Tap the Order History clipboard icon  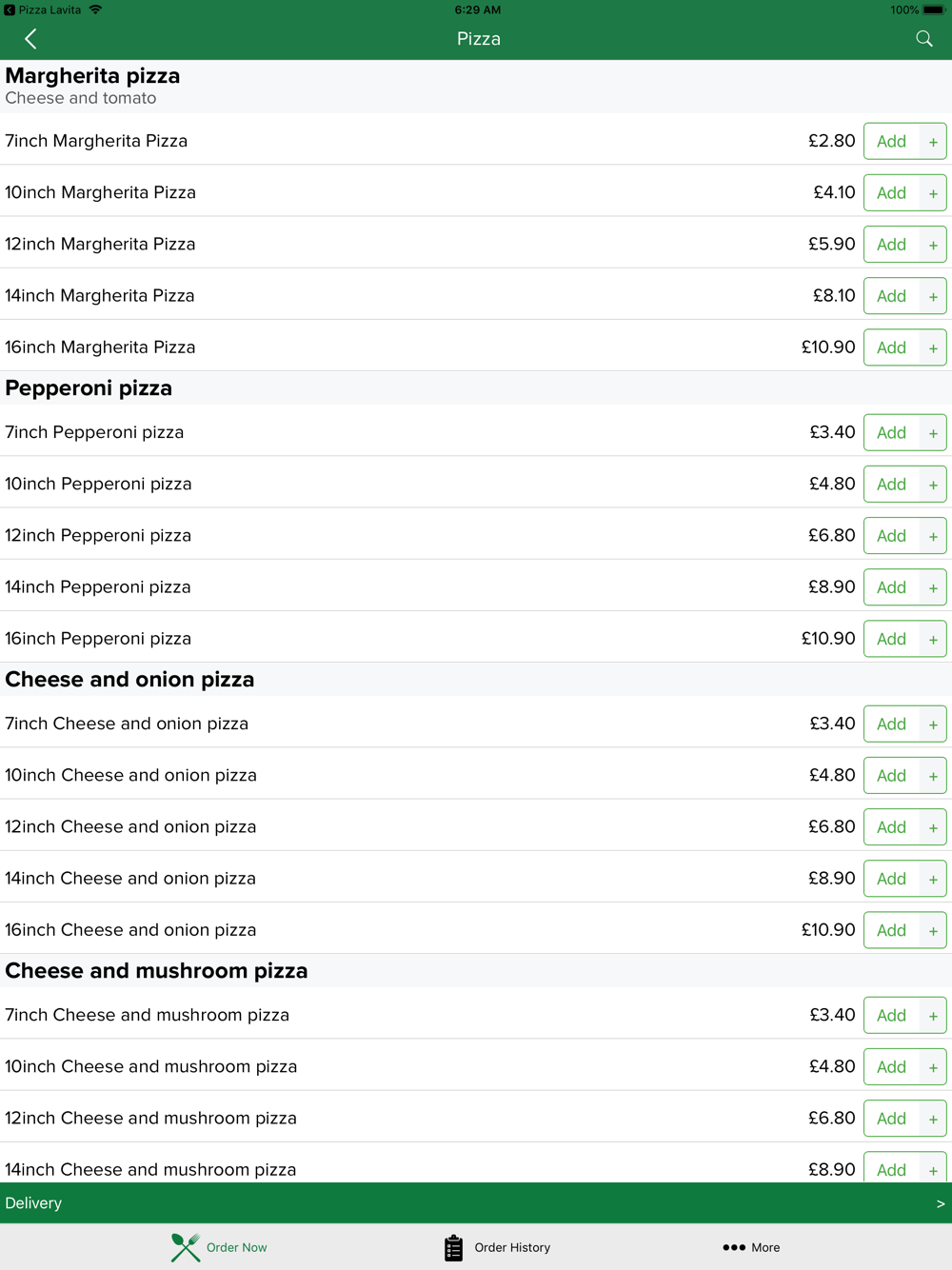(453, 1247)
